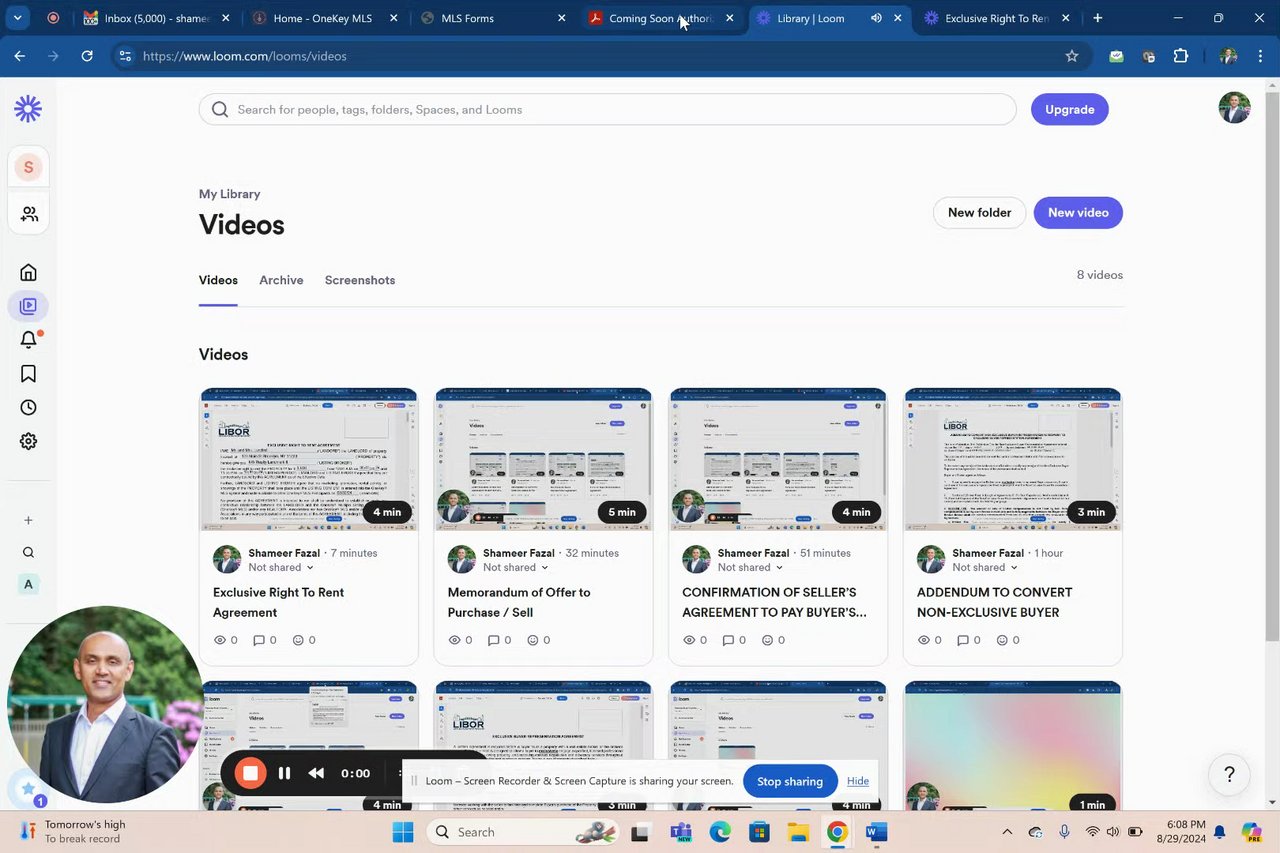Open the 3 min ADDENDUM TO CONVERT thumbnail
Viewport: 1280px width, 853px height.
(1013, 459)
